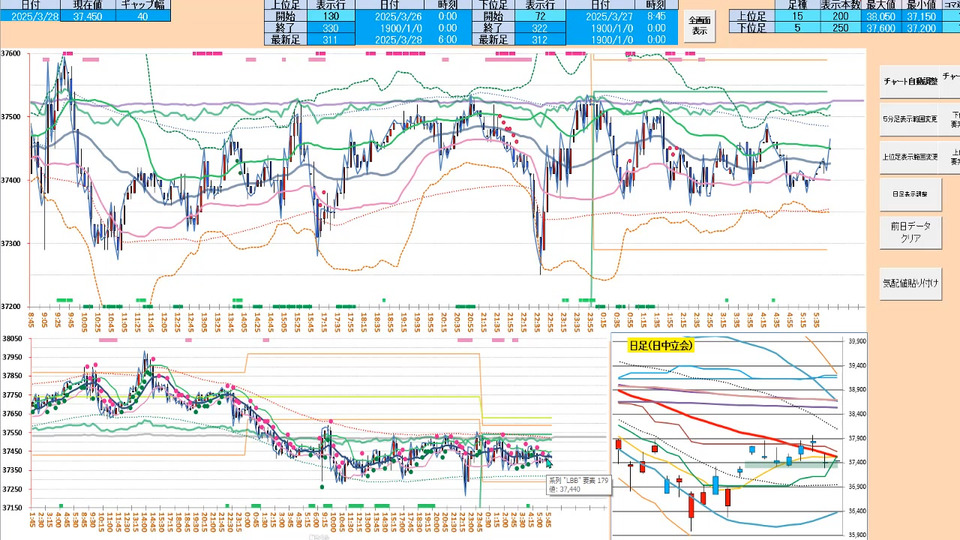Run チャート自動調整 button
Viewport: 960px width, 540px height.
tap(910, 81)
